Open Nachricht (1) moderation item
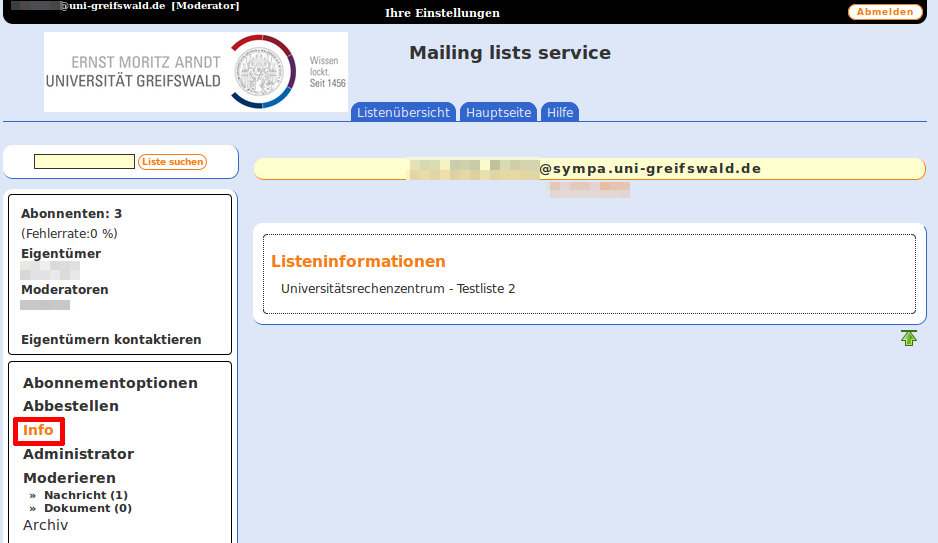 coord(85,495)
